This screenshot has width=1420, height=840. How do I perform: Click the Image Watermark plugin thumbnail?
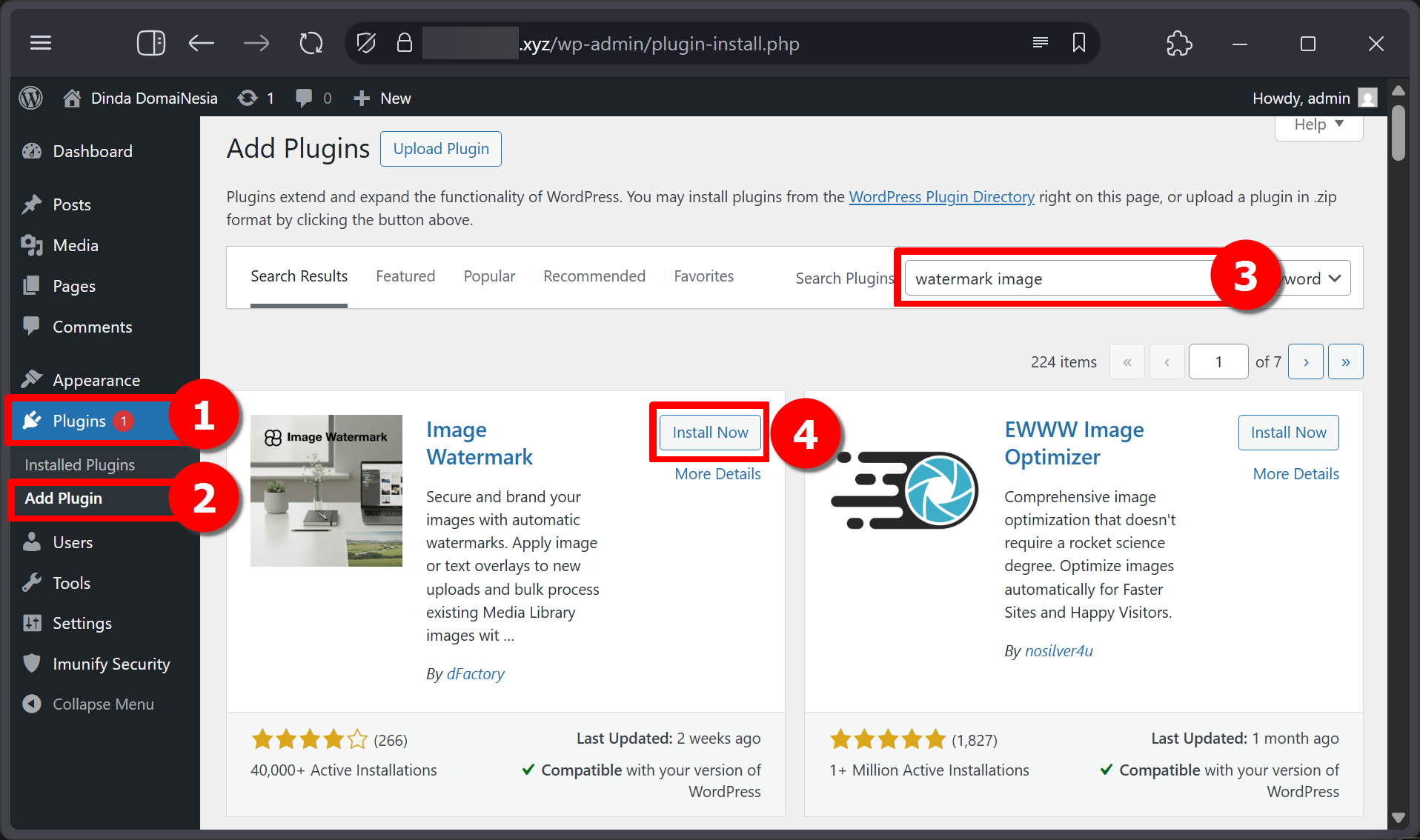pos(326,490)
